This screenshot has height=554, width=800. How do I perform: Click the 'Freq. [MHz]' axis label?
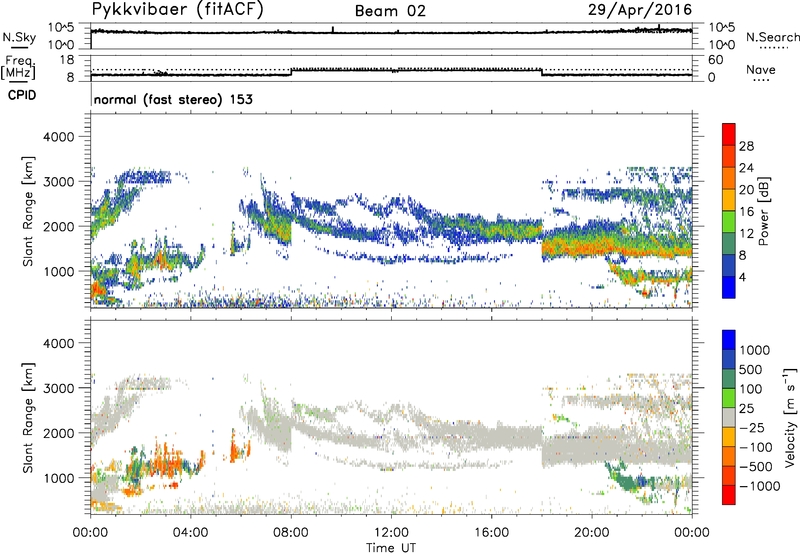click(18, 67)
